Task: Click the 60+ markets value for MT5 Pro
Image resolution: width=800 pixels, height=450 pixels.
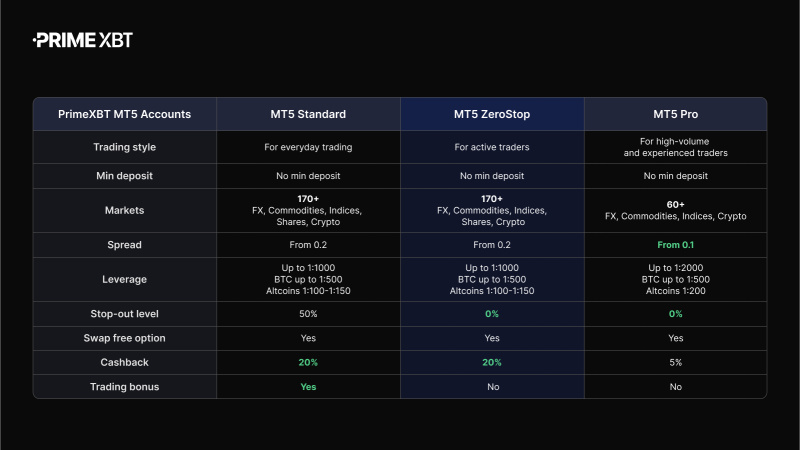Action: (675, 204)
